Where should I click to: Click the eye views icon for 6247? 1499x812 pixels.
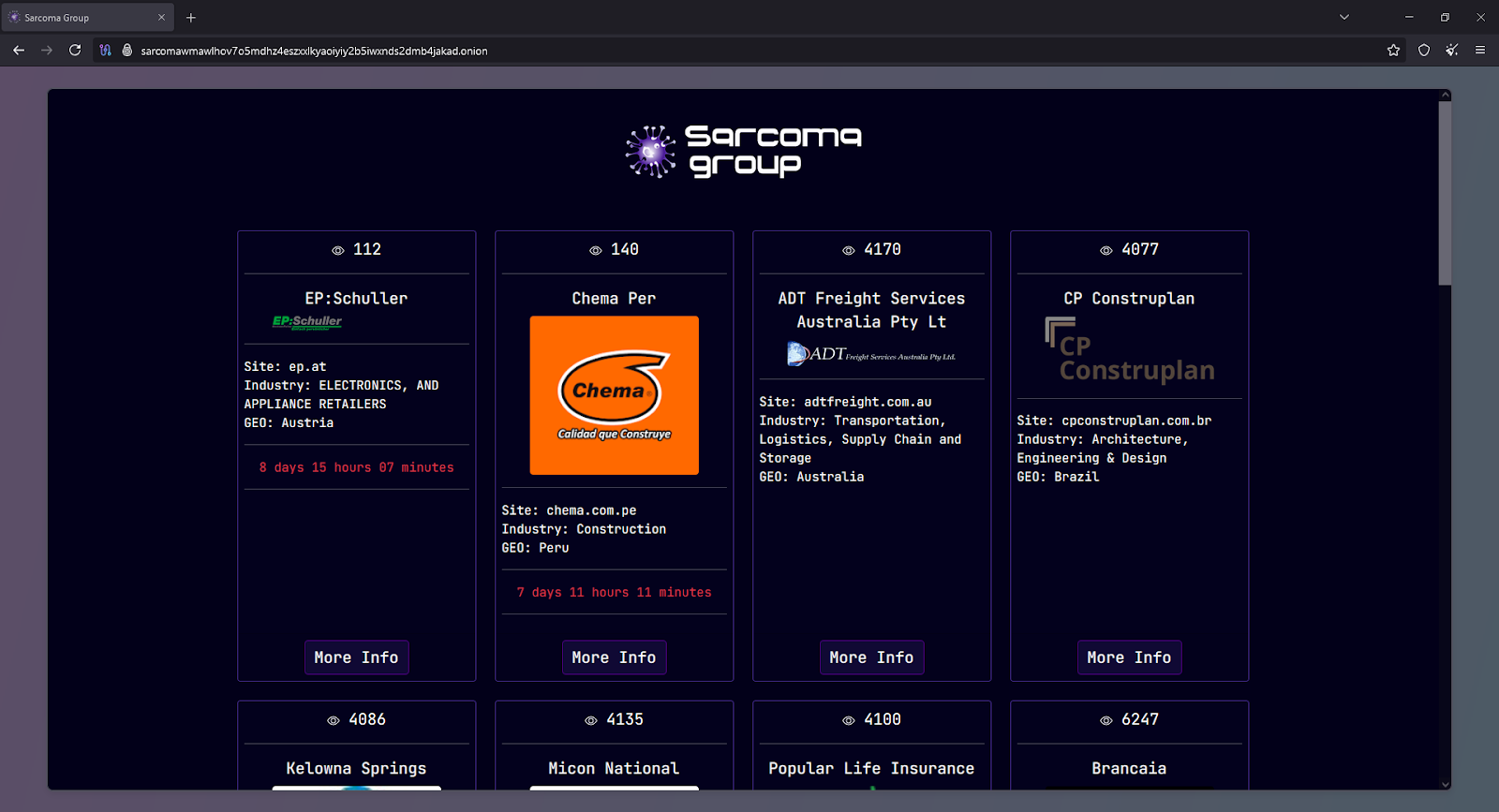[1106, 720]
